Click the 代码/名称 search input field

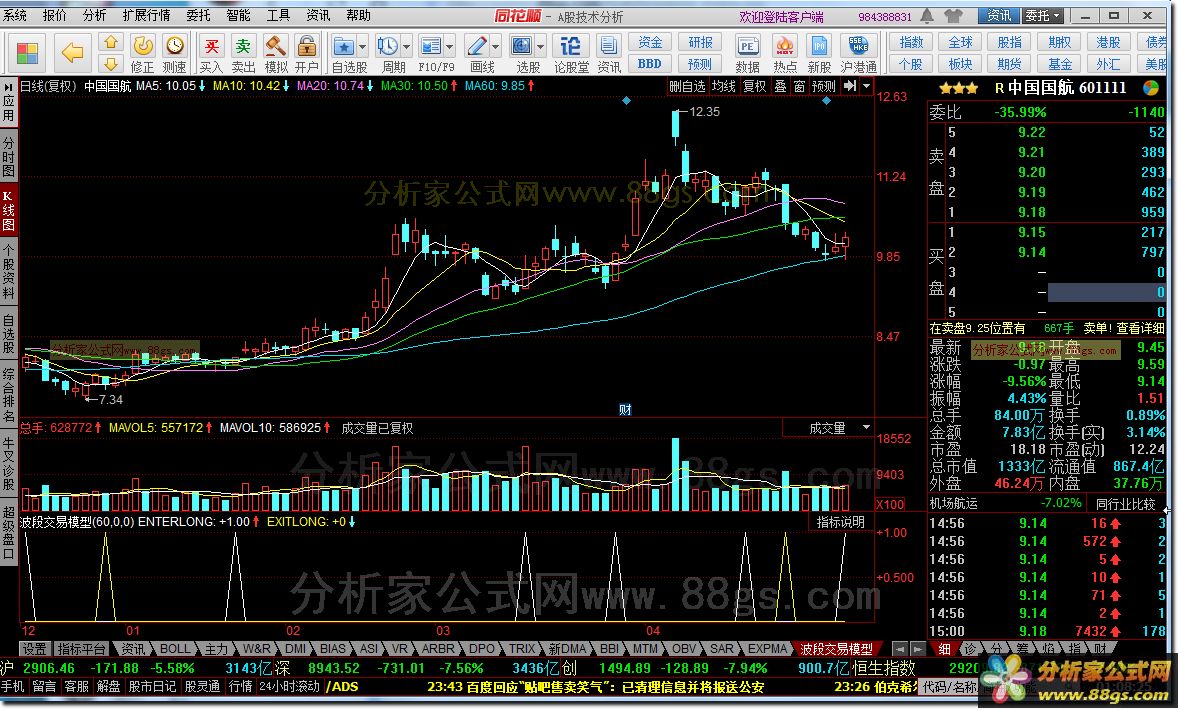point(950,687)
